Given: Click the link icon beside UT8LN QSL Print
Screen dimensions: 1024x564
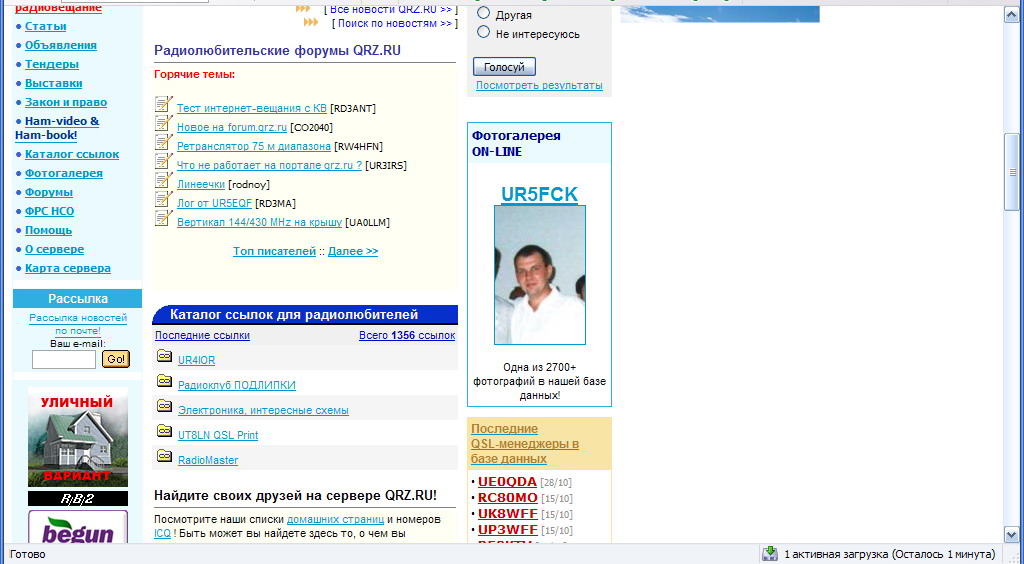Looking at the screenshot, I should (x=165, y=431).
